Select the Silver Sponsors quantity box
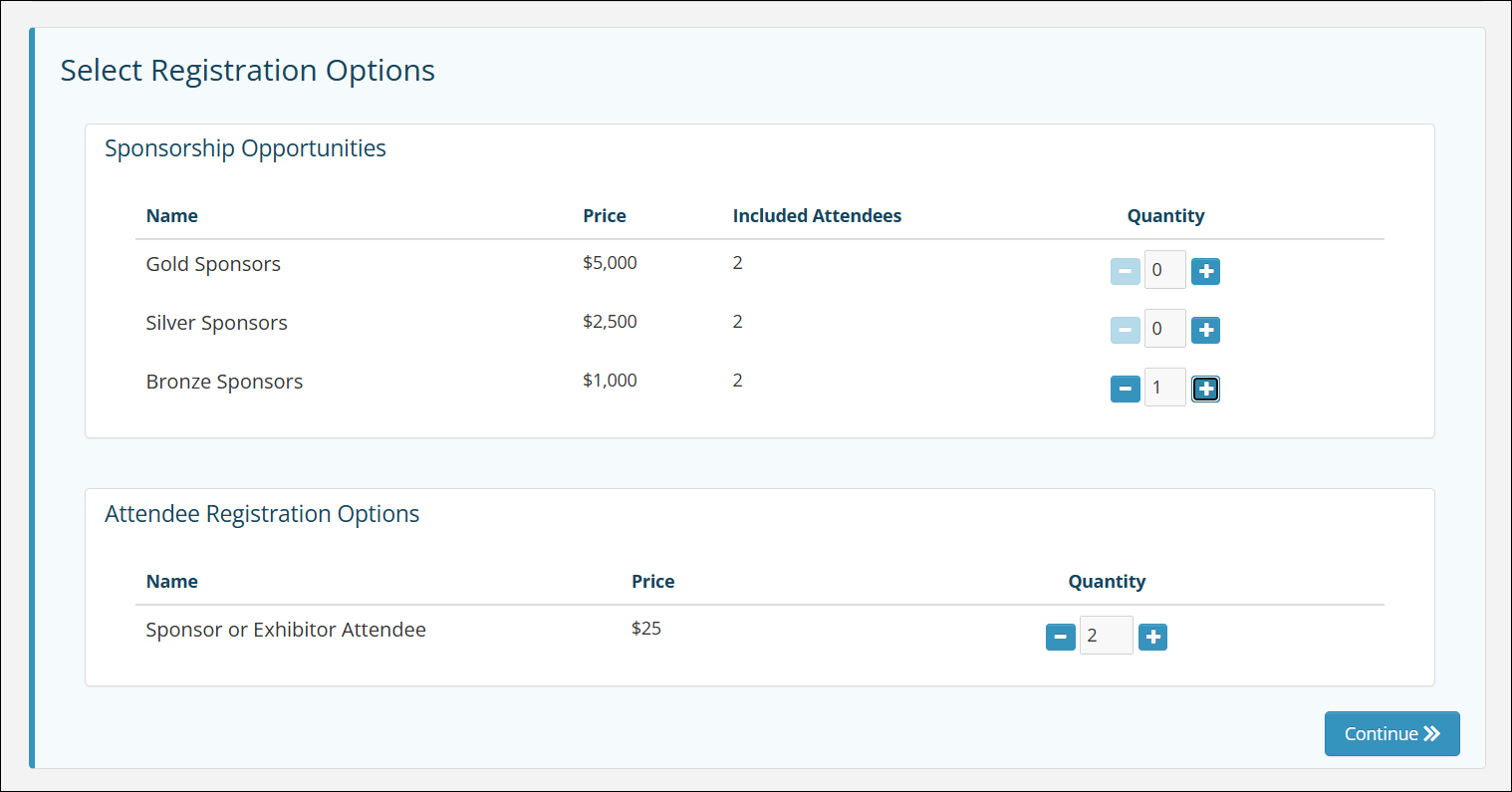 pyautogui.click(x=1164, y=329)
